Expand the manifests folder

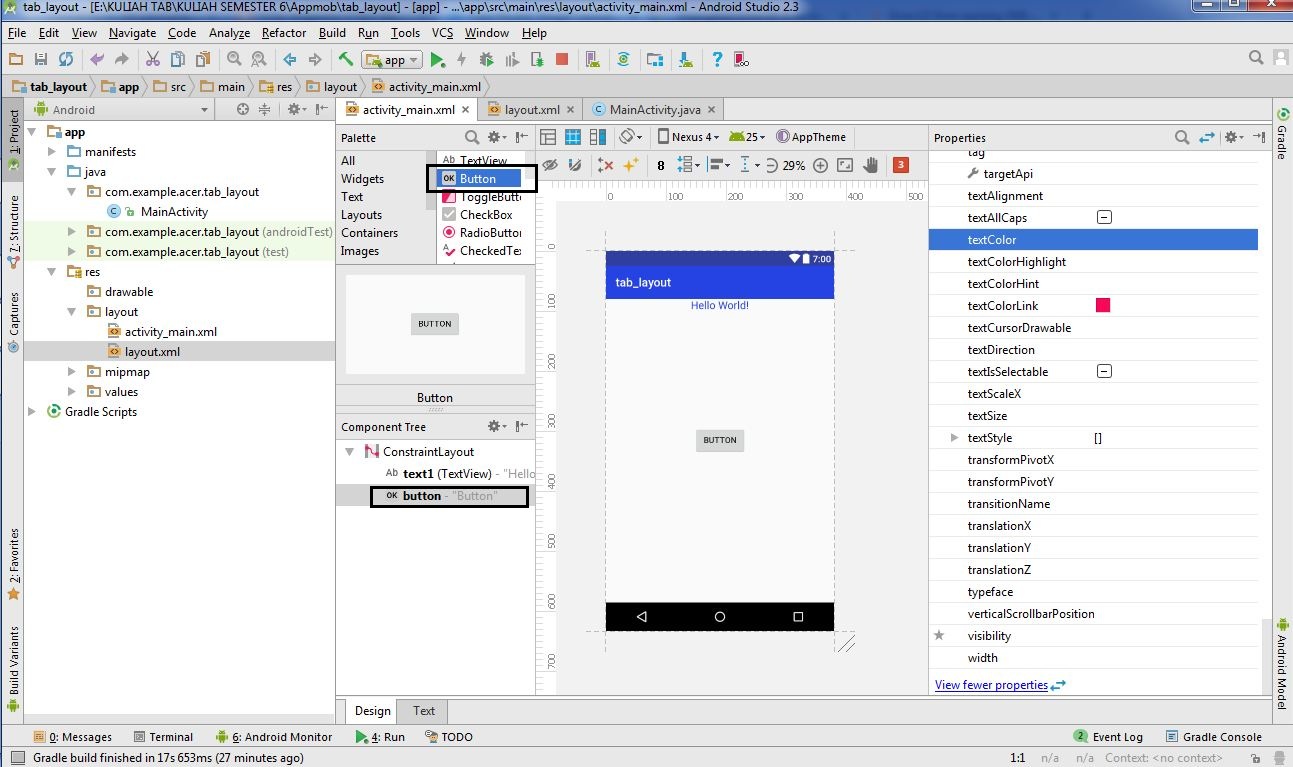(52, 152)
